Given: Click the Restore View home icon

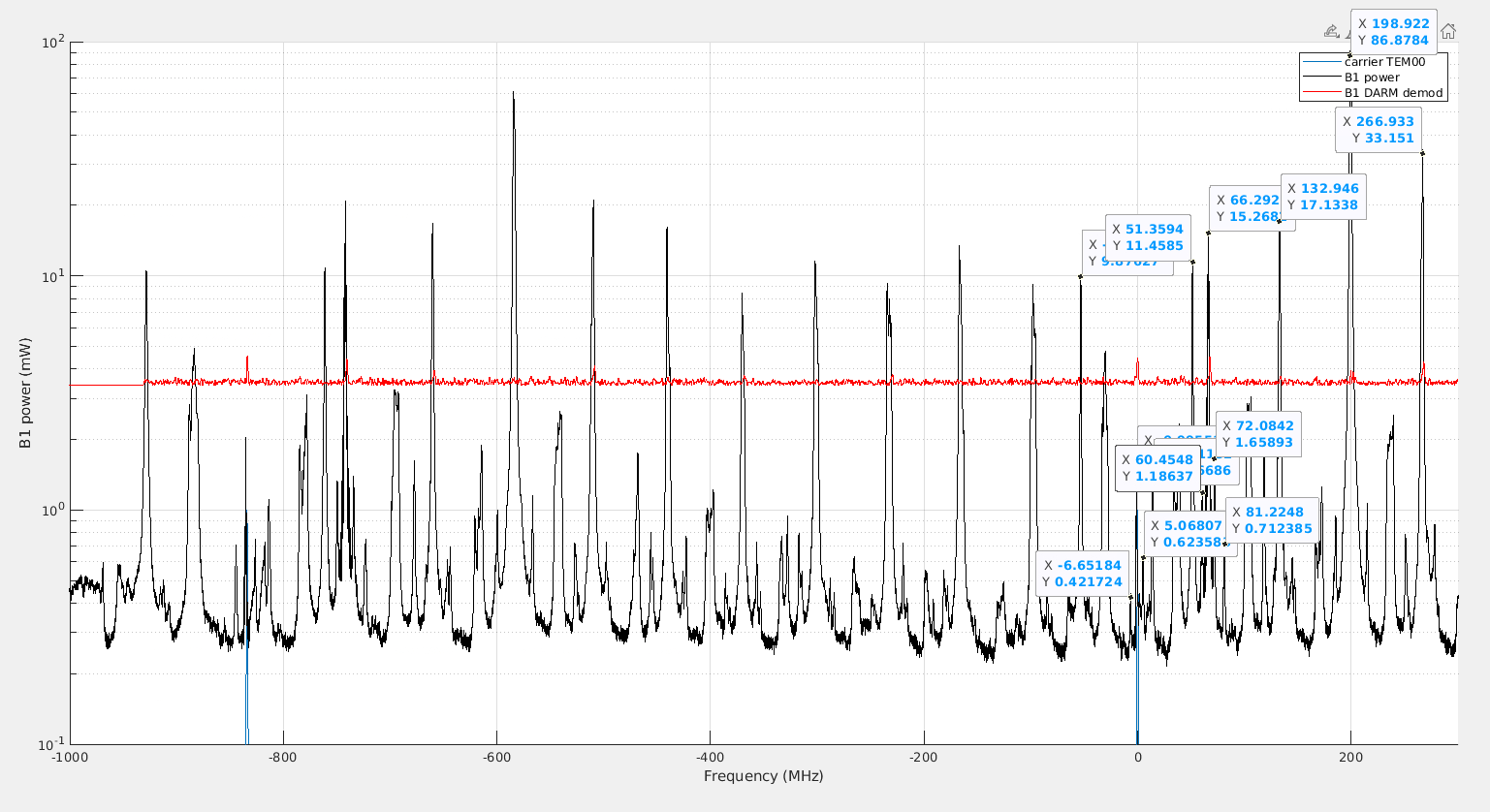Looking at the screenshot, I should coord(1447,31).
